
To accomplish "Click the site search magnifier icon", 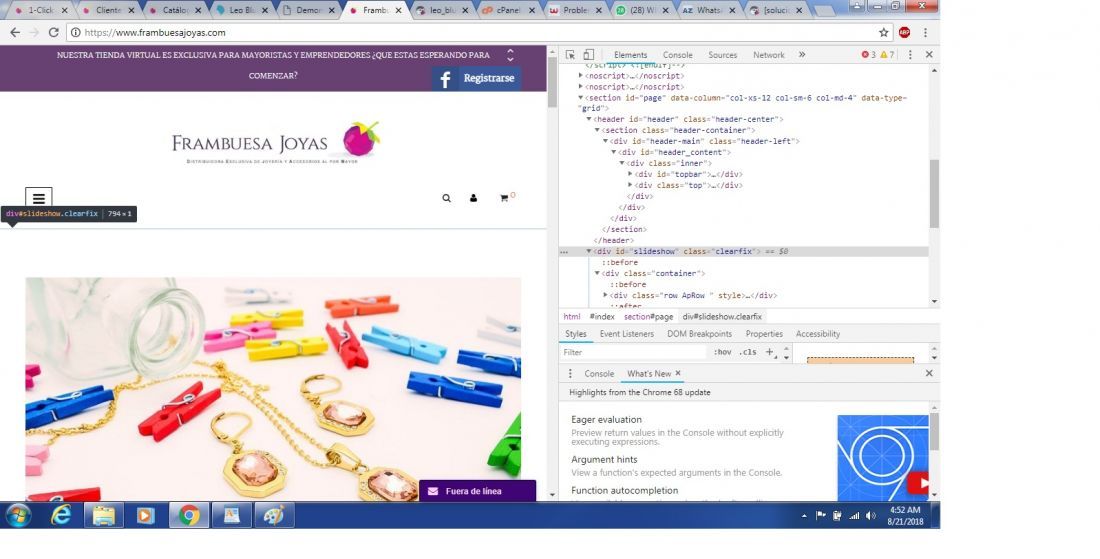I will (446, 198).
